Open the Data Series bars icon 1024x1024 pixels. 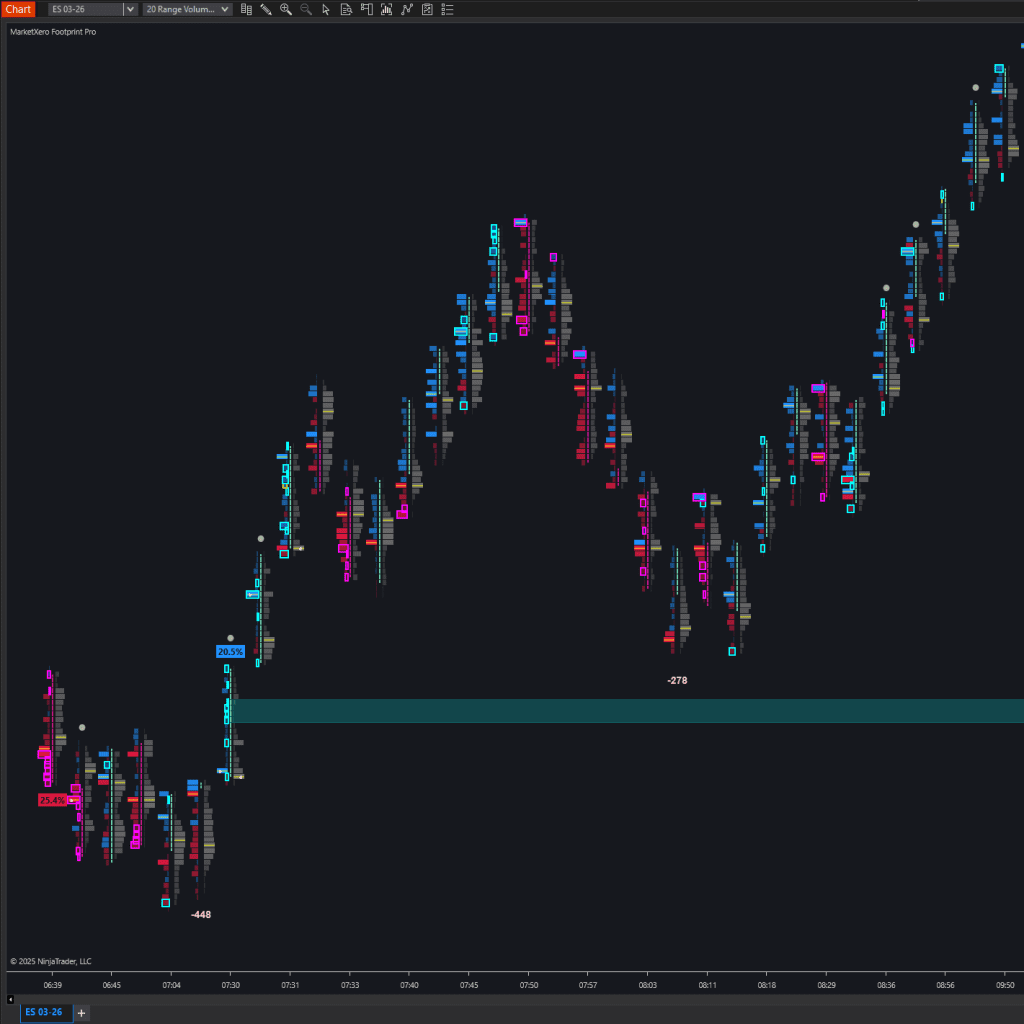pos(246,9)
